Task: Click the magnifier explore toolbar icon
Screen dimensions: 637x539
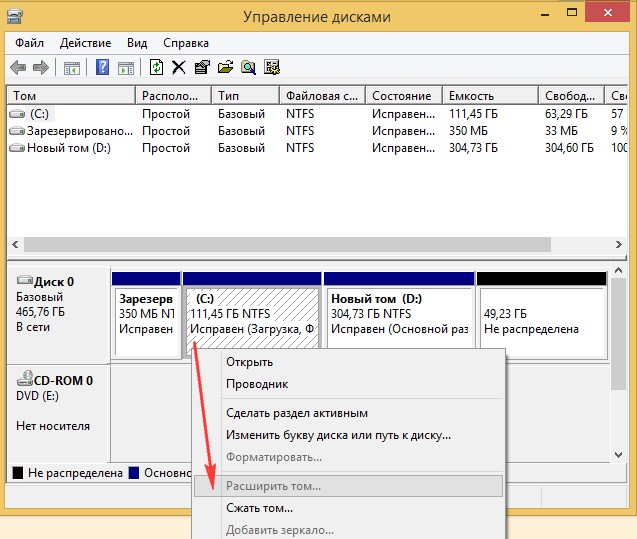Action: (x=248, y=67)
